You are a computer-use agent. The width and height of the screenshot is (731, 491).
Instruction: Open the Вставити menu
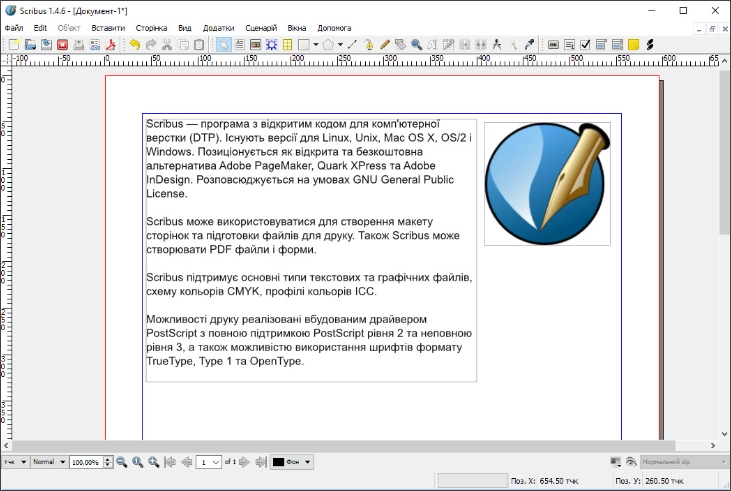click(x=108, y=28)
